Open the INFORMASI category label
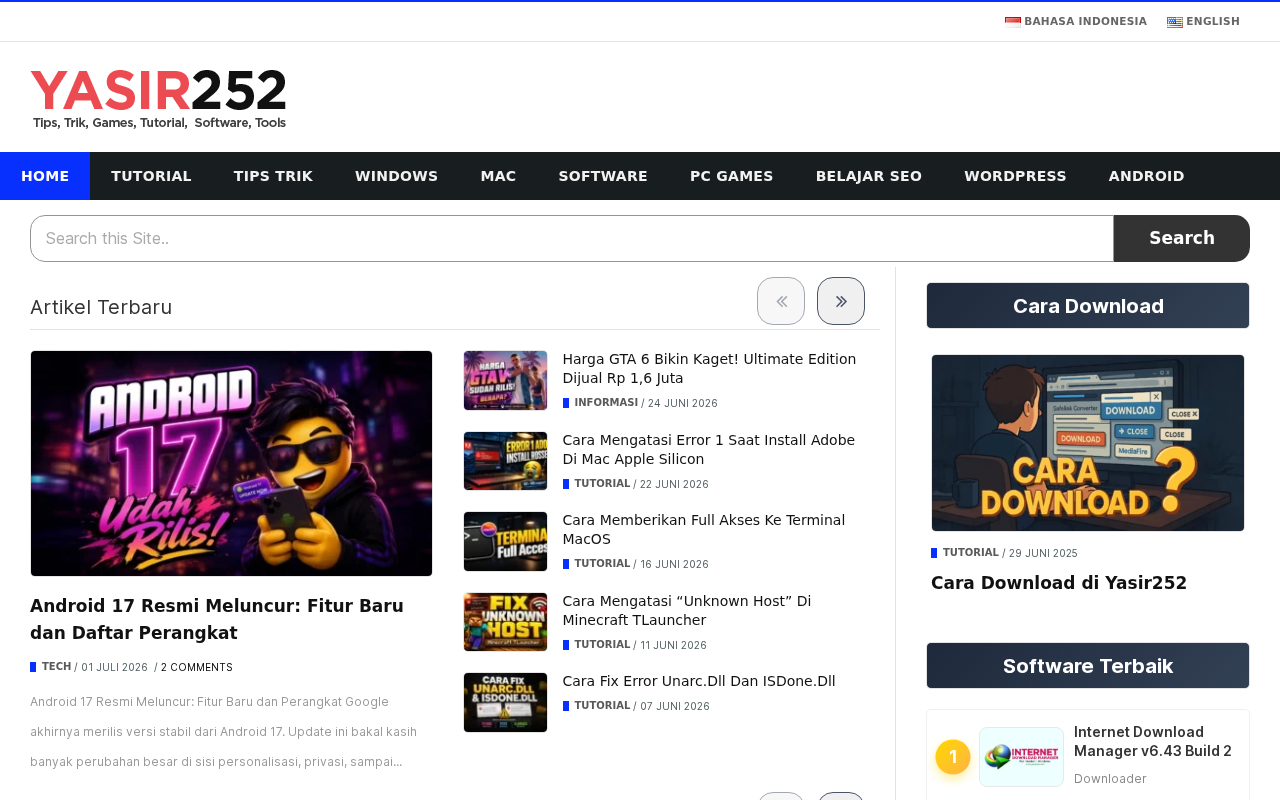The image size is (1280, 800). click(x=606, y=403)
